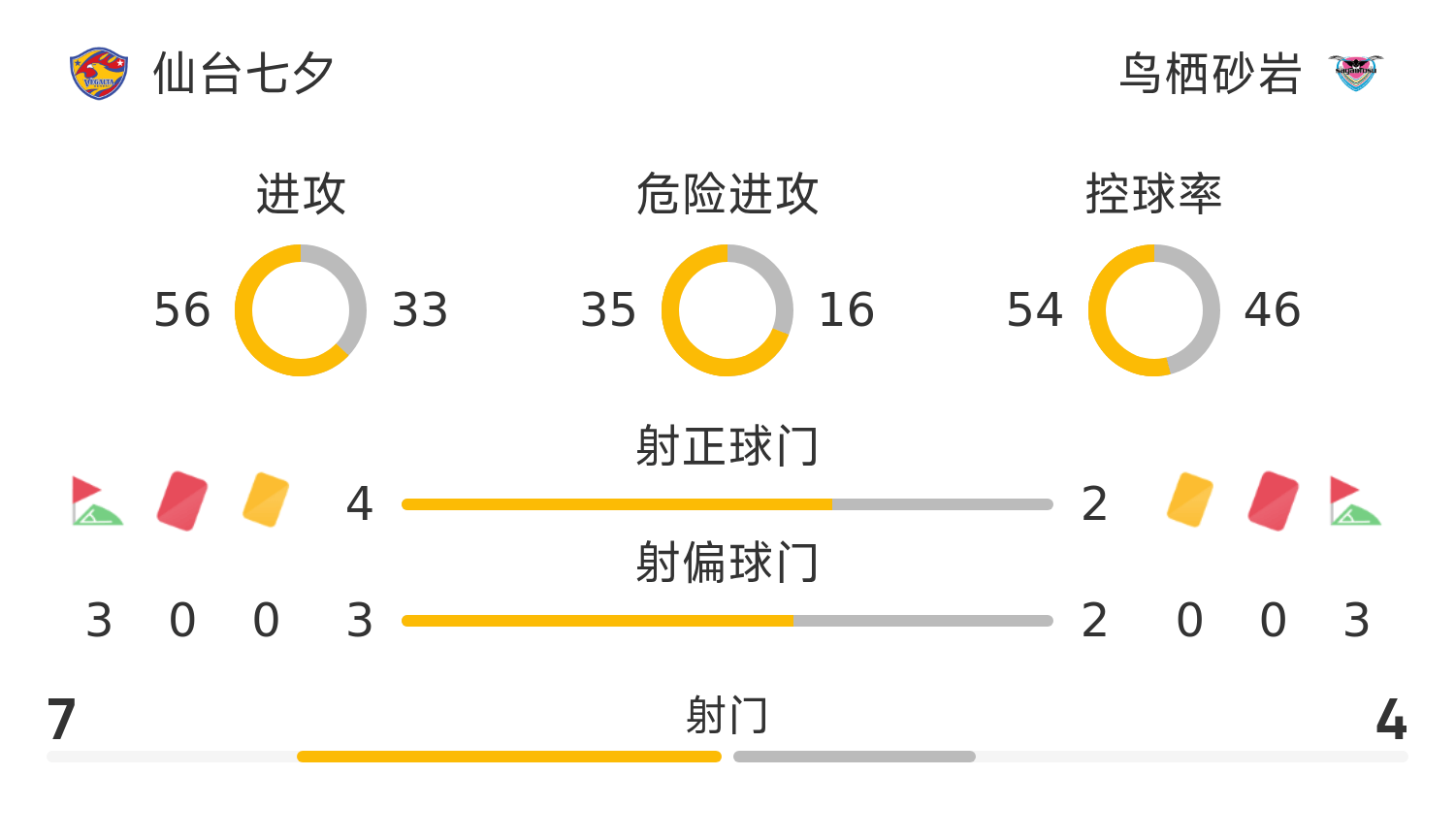
Task: Click the 射门 label
Action: 727,716
